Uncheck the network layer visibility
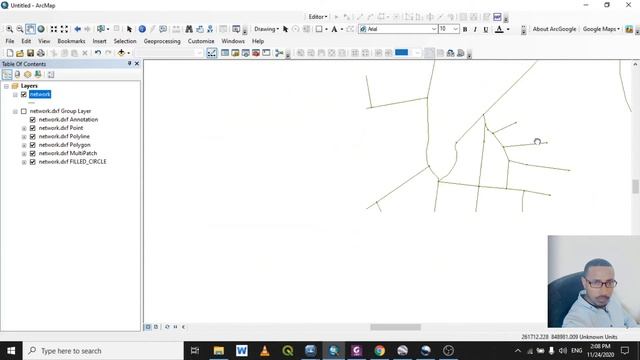The width and height of the screenshot is (640, 360). pos(24,94)
